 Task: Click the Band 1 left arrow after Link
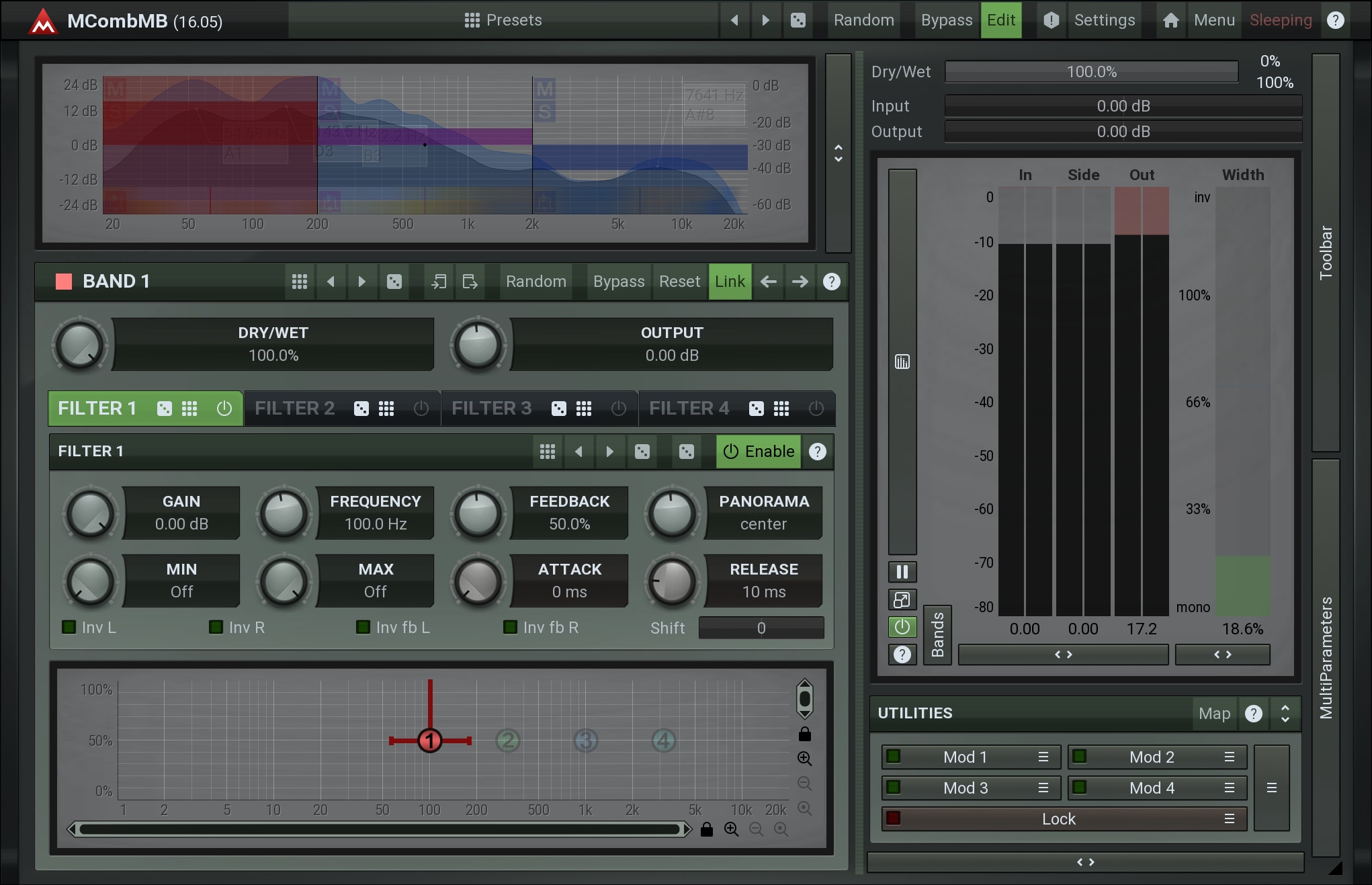click(769, 282)
